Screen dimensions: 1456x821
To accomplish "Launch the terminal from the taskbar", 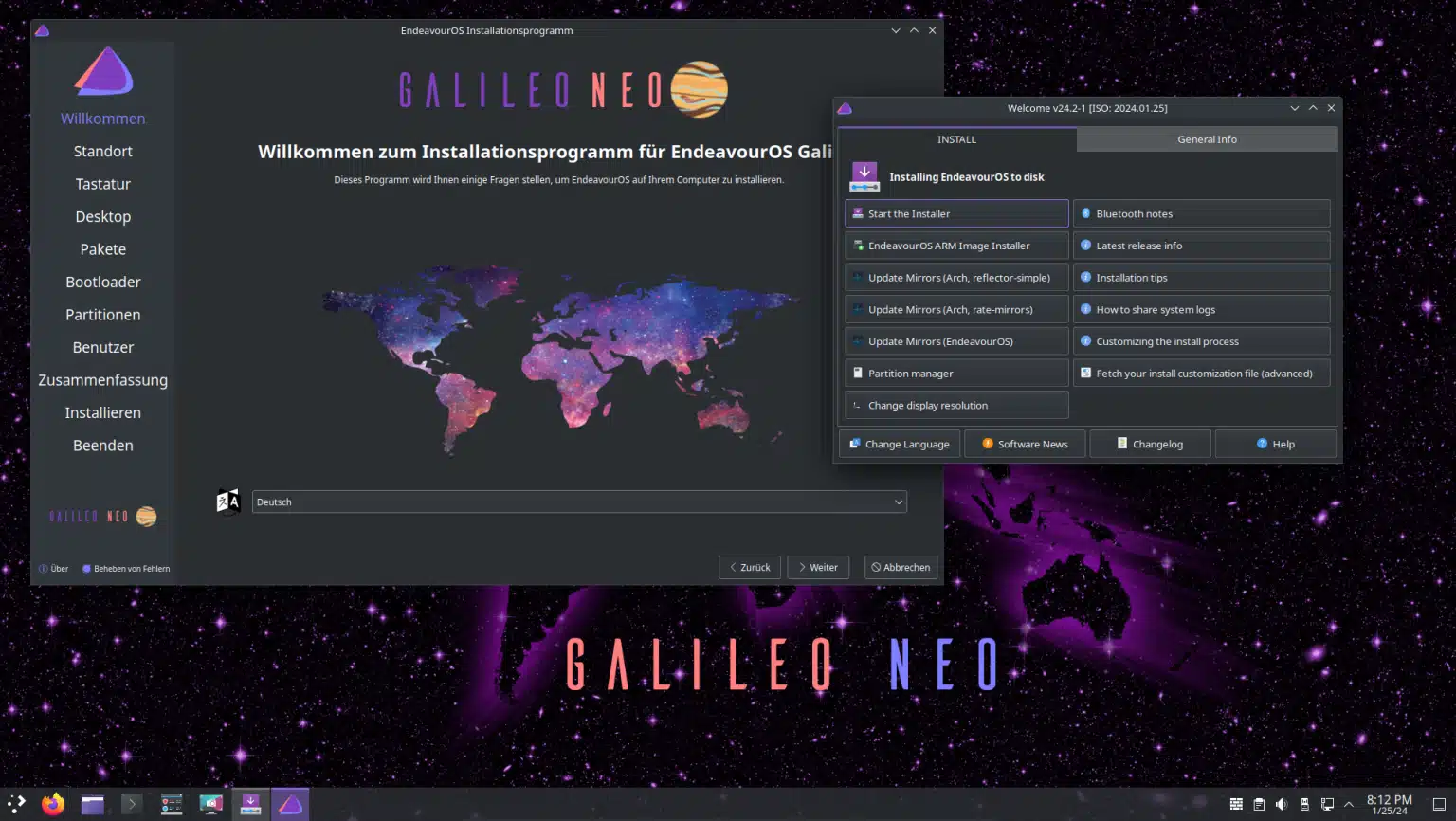I will tap(132, 804).
